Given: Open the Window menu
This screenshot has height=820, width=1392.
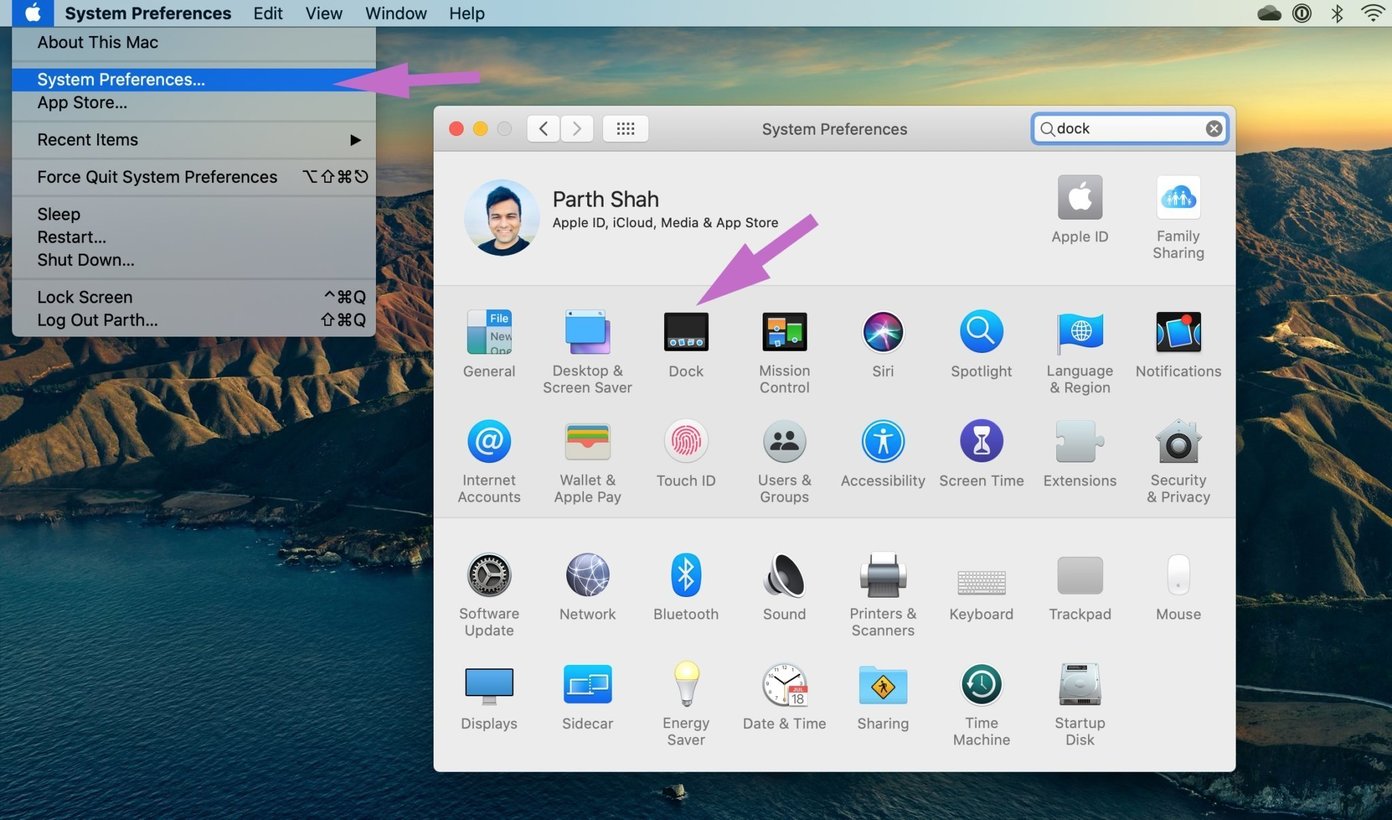Looking at the screenshot, I should tap(395, 13).
